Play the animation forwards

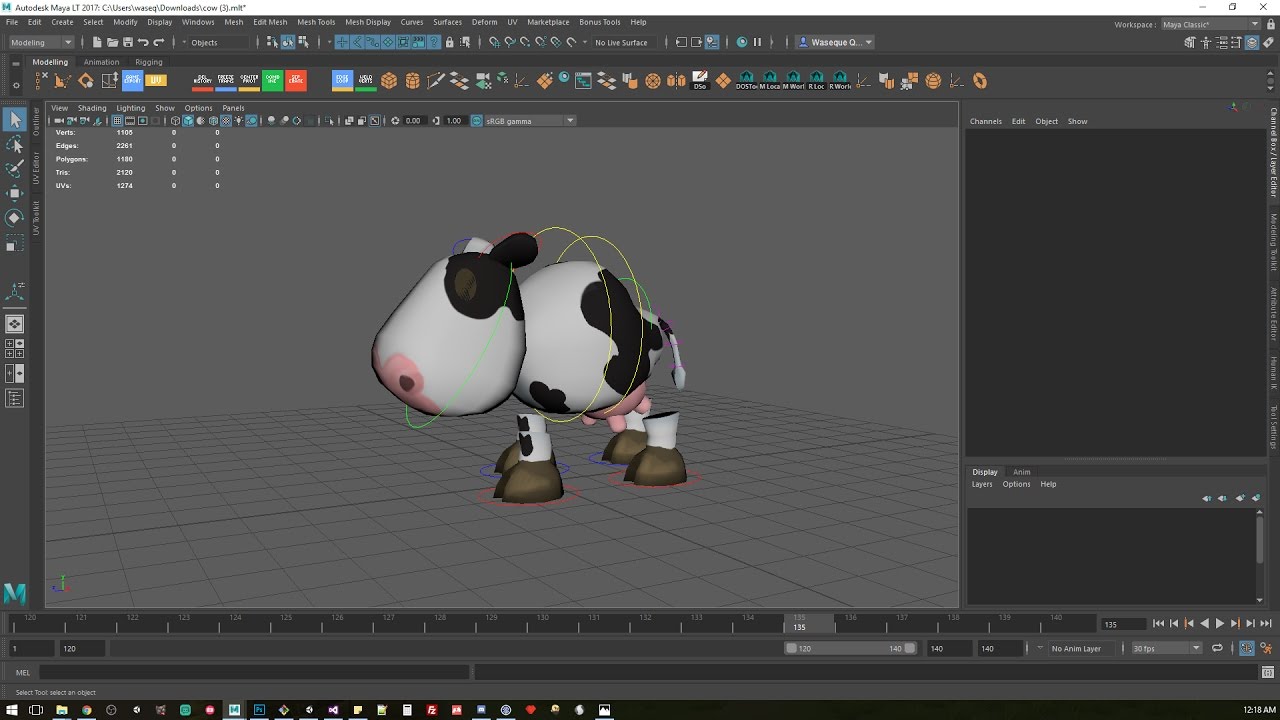[1219, 624]
